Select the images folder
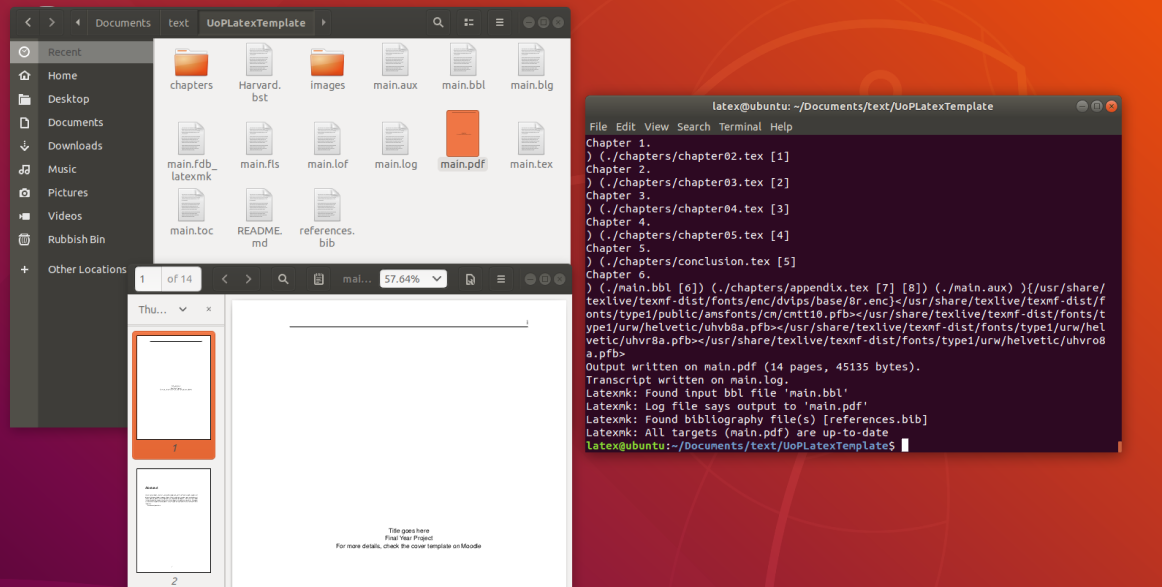The height and width of the screenshot is (587, 1162). [328, 67]
